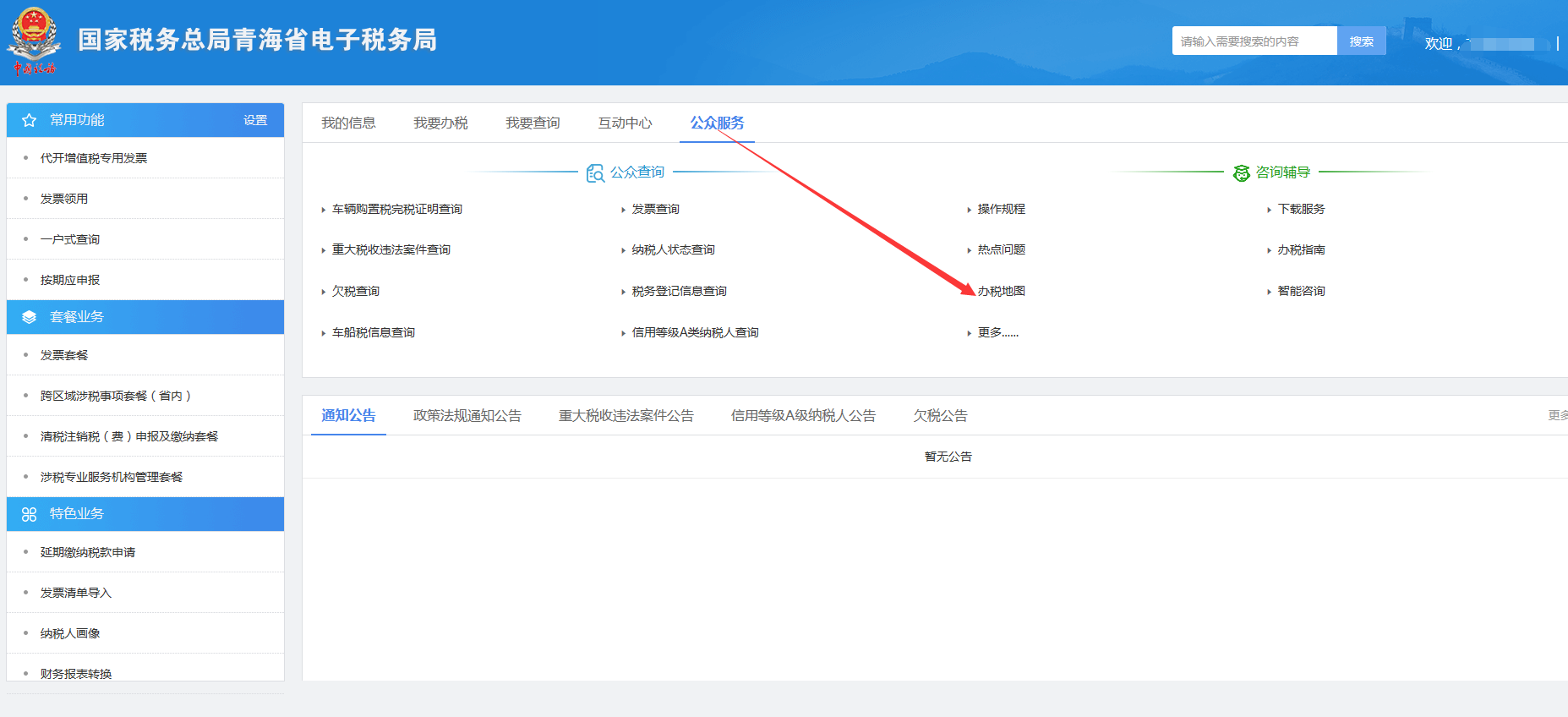Open 发票清单导入 in the sidebar
Screen dimensions: 1568x717
pos(76,593)
